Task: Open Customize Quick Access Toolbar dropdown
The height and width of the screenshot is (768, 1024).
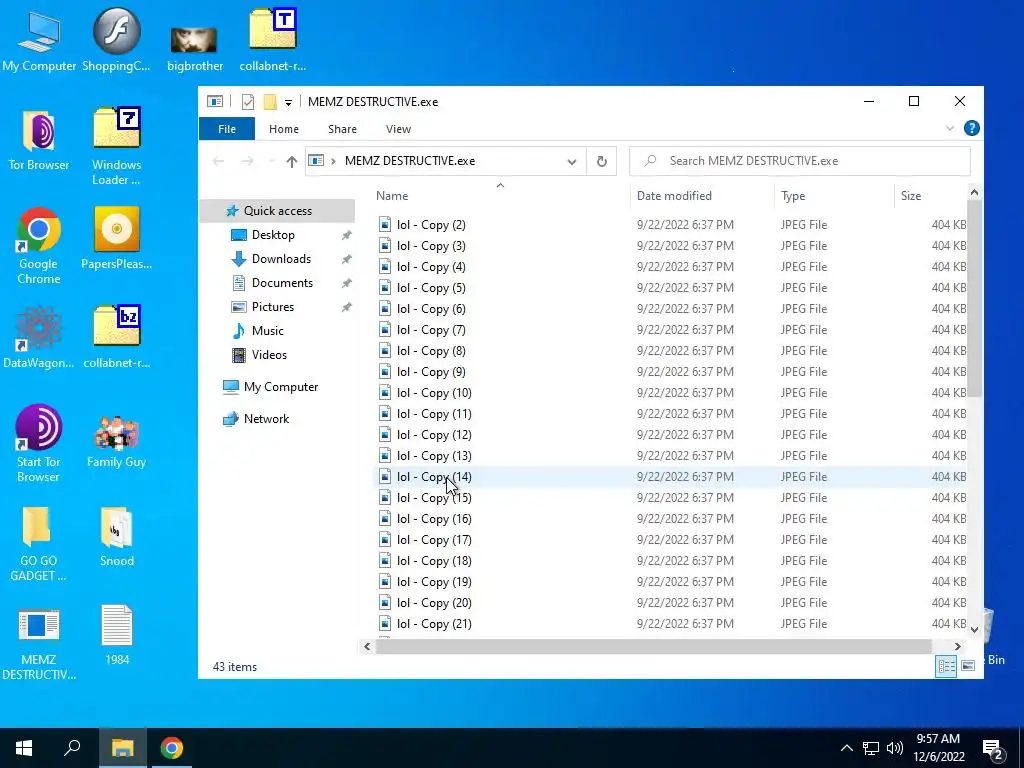Action: point(288,103)
